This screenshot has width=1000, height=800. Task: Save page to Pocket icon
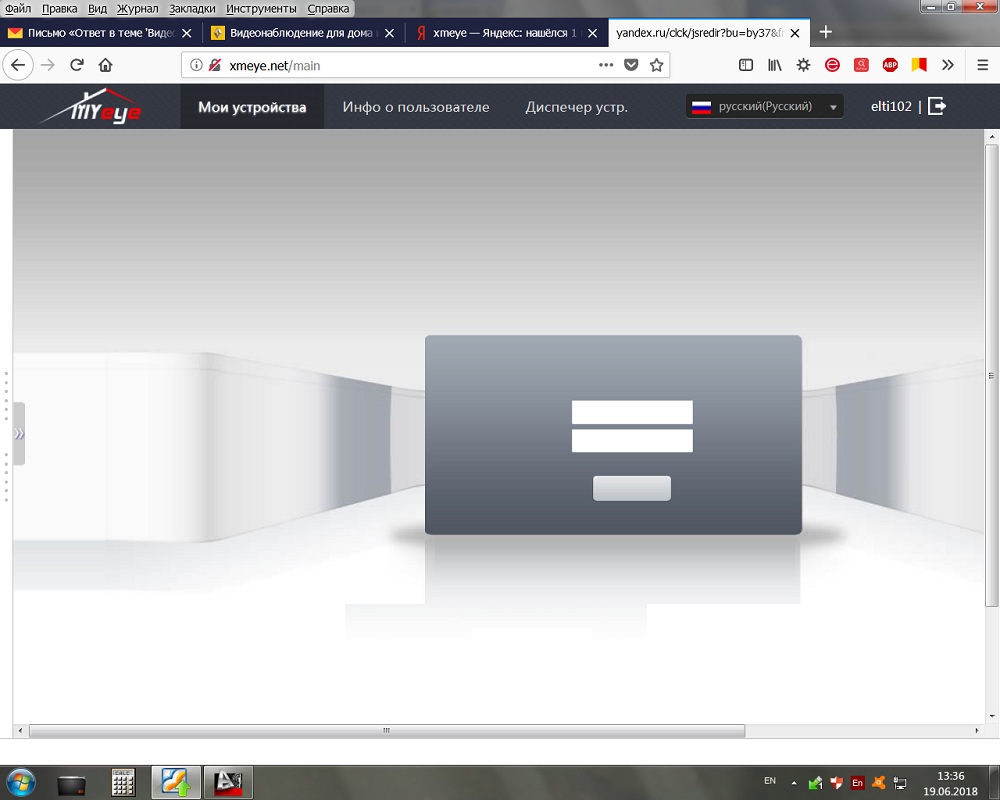tap(631, 65)
